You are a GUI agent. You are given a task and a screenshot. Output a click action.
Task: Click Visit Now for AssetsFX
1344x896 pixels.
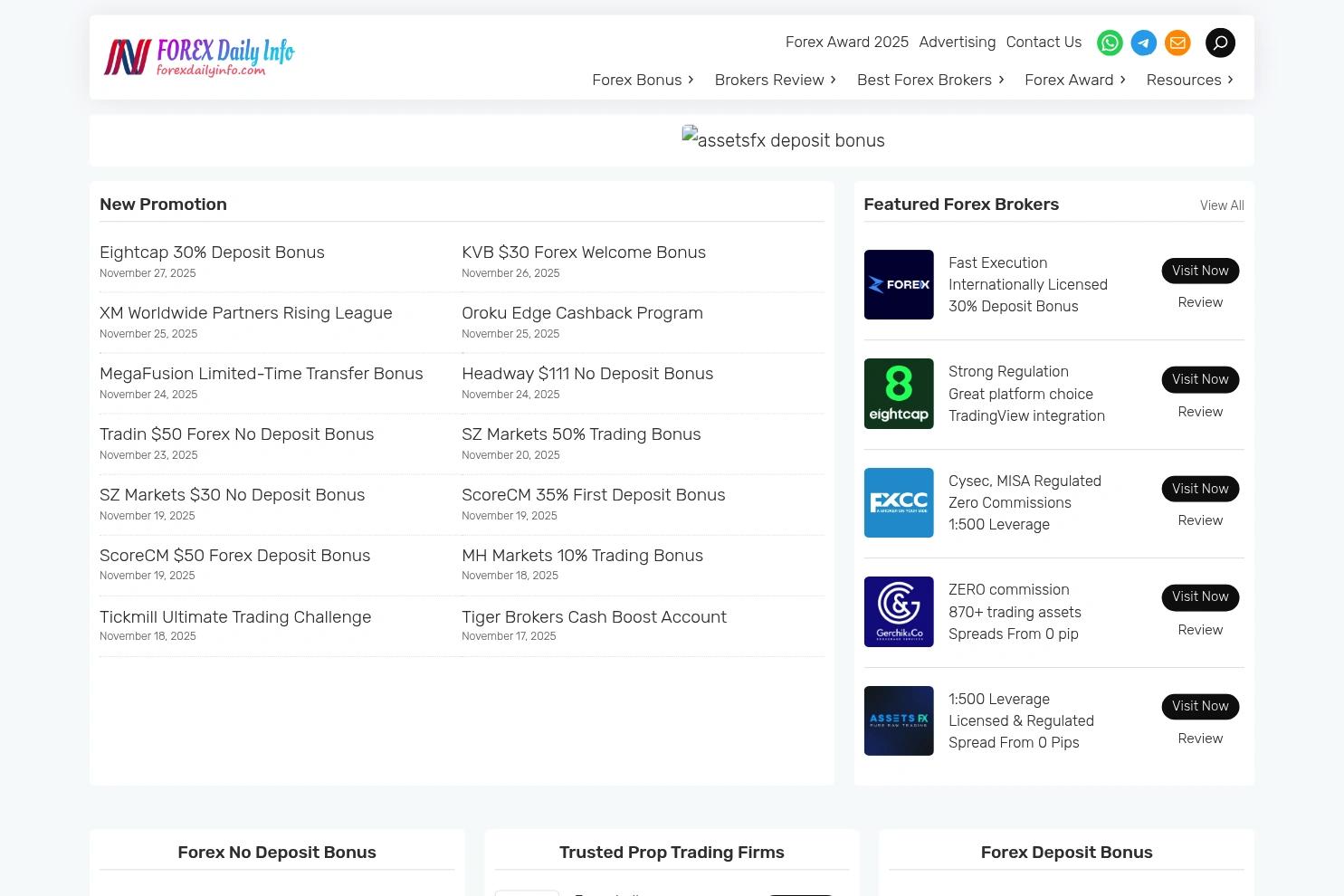pos(1200,706)
